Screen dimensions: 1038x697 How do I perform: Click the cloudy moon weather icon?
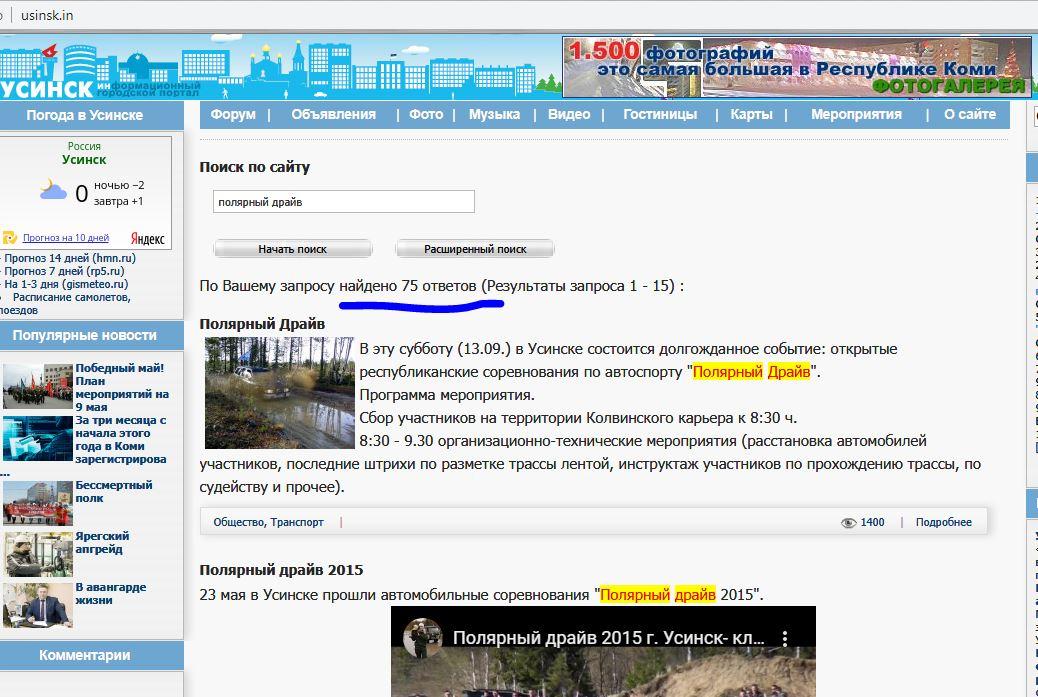(52, 190)
